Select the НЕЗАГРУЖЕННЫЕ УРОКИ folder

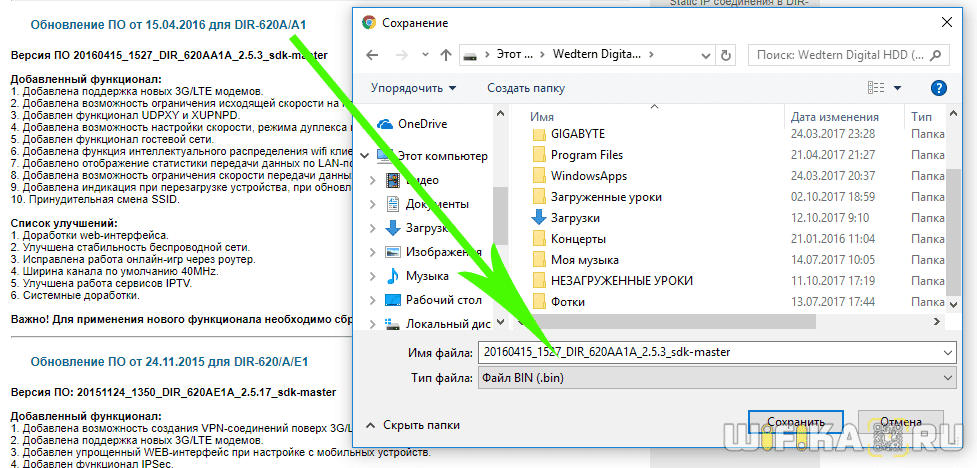coord(622,281)
